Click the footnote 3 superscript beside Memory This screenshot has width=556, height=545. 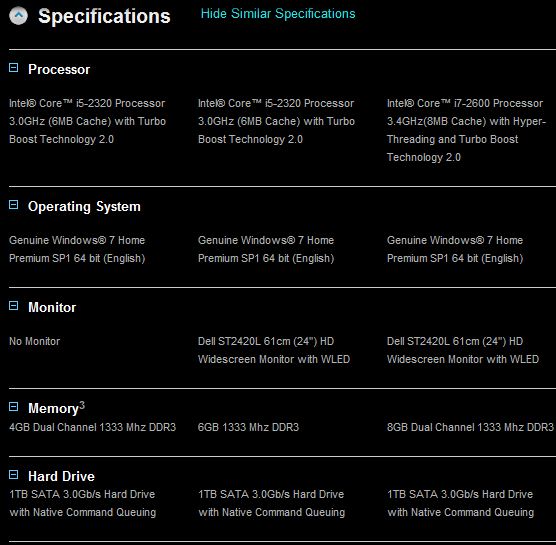tap(82, 405)
